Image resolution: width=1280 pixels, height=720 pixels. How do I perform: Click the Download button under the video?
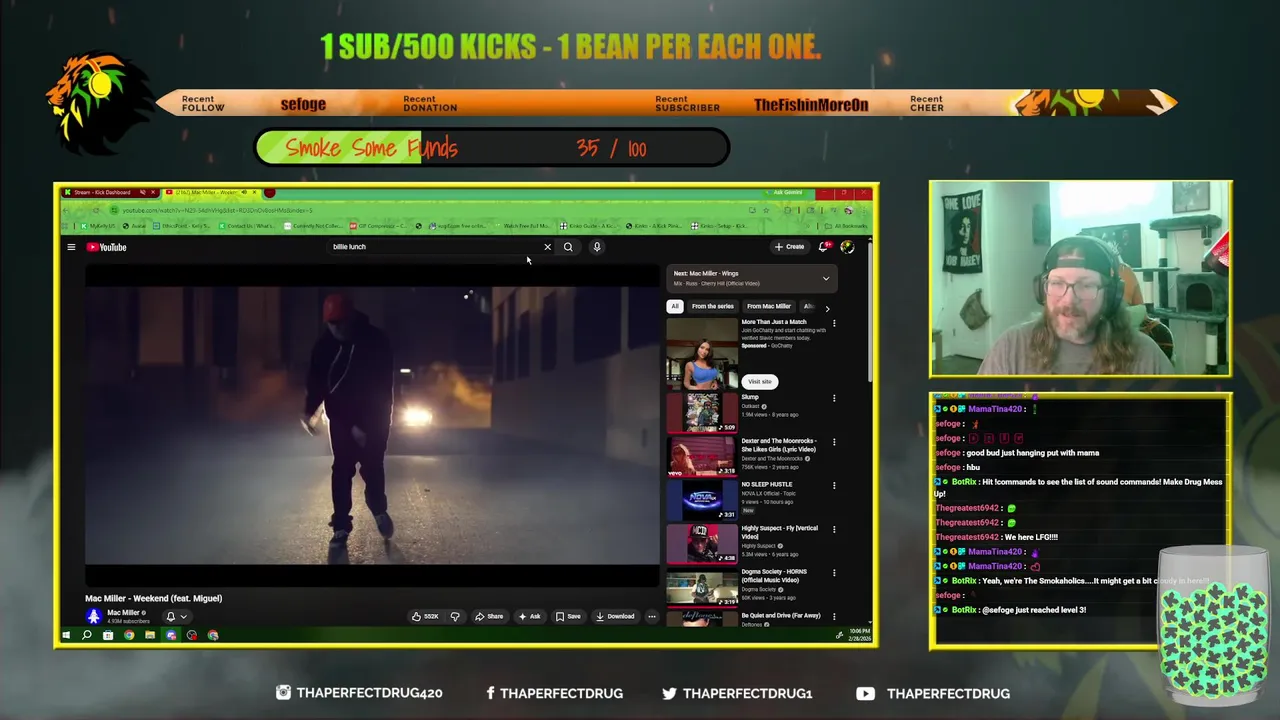[615, 617]
